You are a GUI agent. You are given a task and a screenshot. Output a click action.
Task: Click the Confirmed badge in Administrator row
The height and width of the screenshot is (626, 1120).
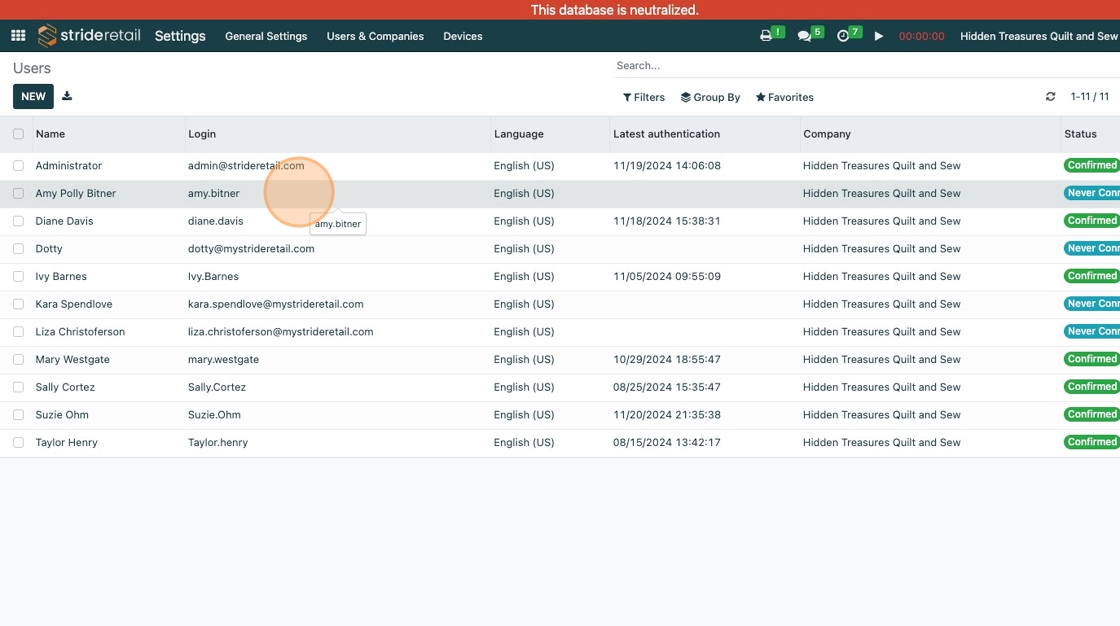pyautogui.click(x=1091, y=165)
